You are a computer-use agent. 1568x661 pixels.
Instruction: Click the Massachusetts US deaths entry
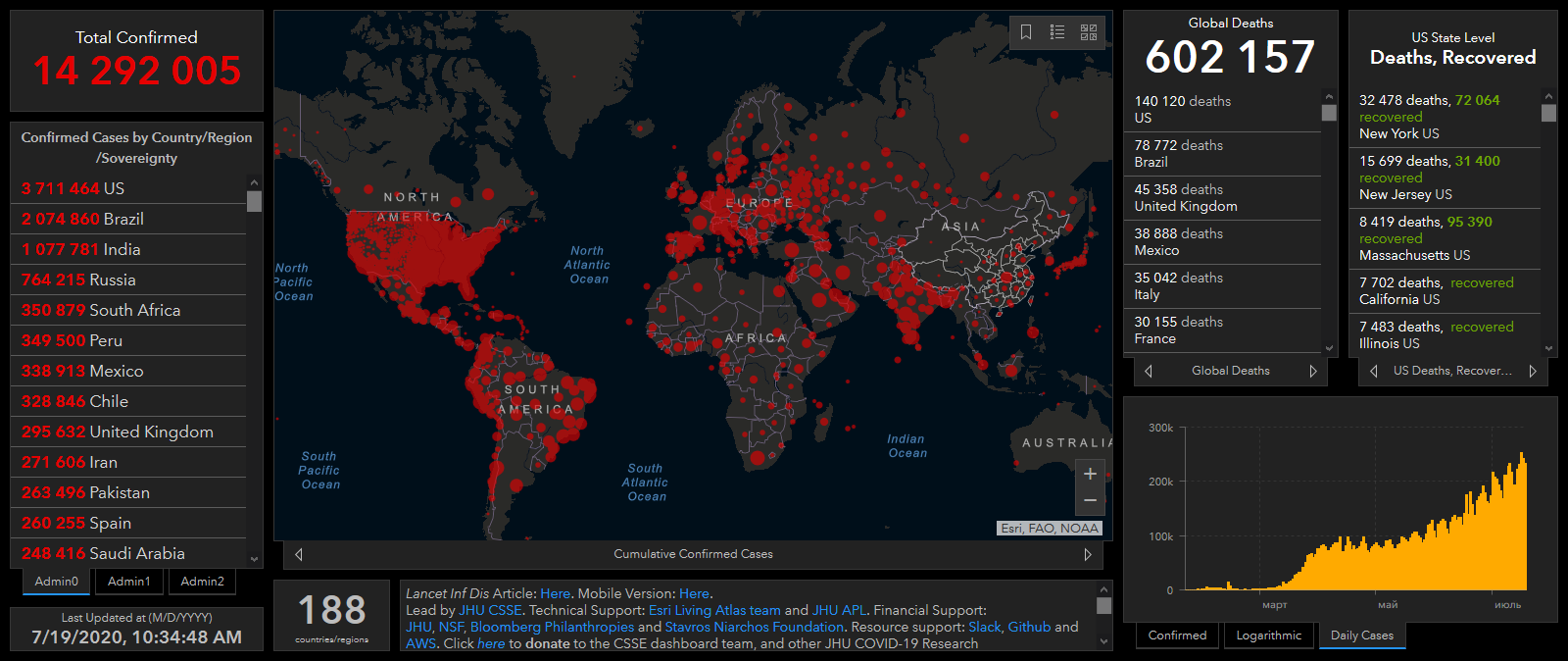pyautogui.click(x=1445, y=238)
